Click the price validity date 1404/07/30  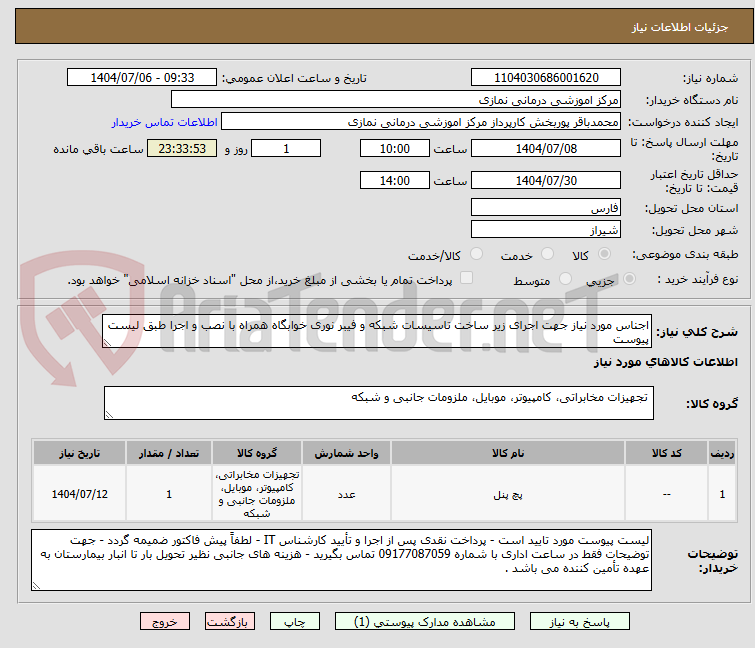(546, 181)
